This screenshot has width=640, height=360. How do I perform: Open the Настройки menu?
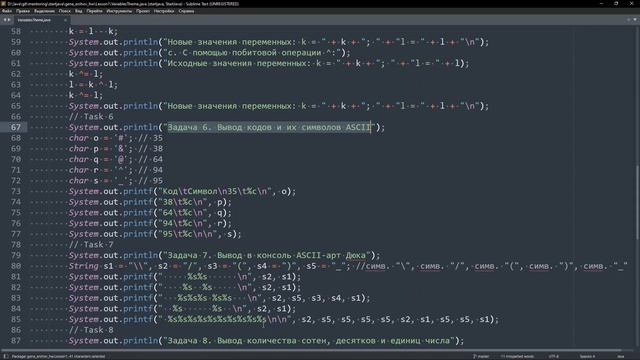click(164, 11)
